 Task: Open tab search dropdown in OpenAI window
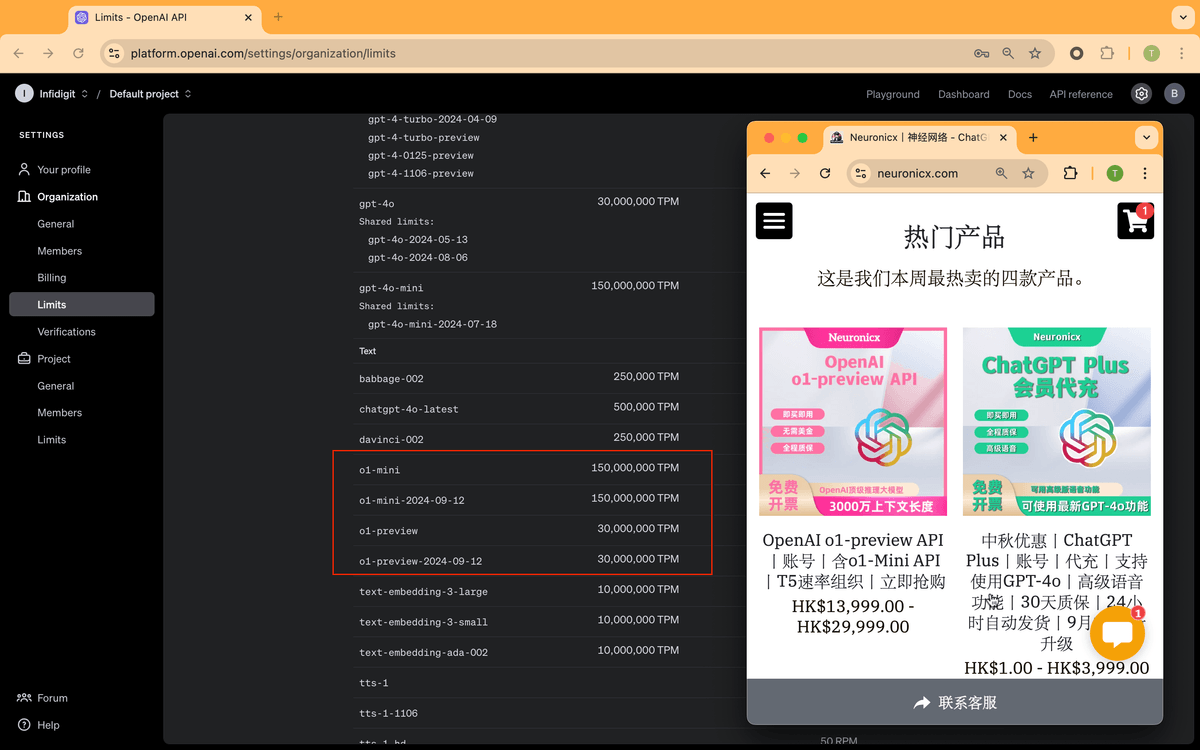coord(1185,17)
